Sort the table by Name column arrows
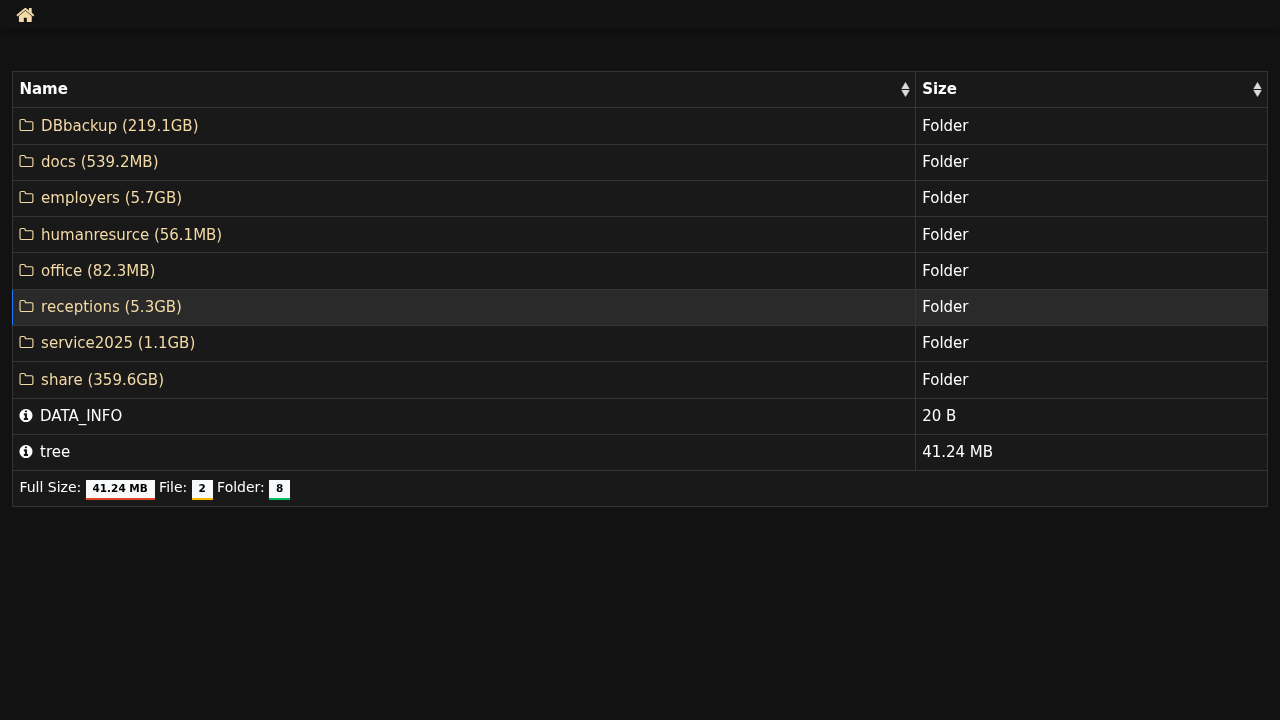Image resolution: width=1280 pixels, height=720 pixels. [905, 90]
